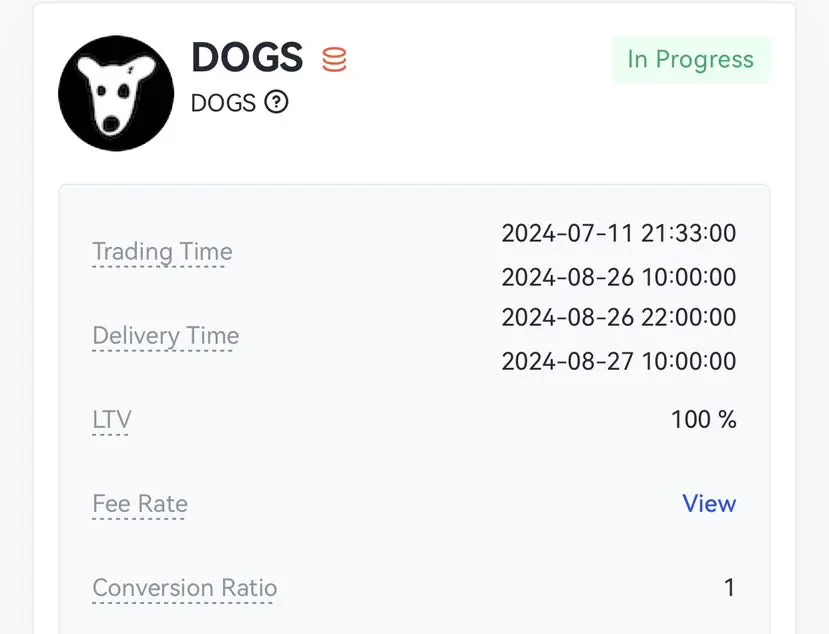Click the DOGS subtitle text
Screen dimensions: 829x634
pyautogui.click(x=223, y=103)
